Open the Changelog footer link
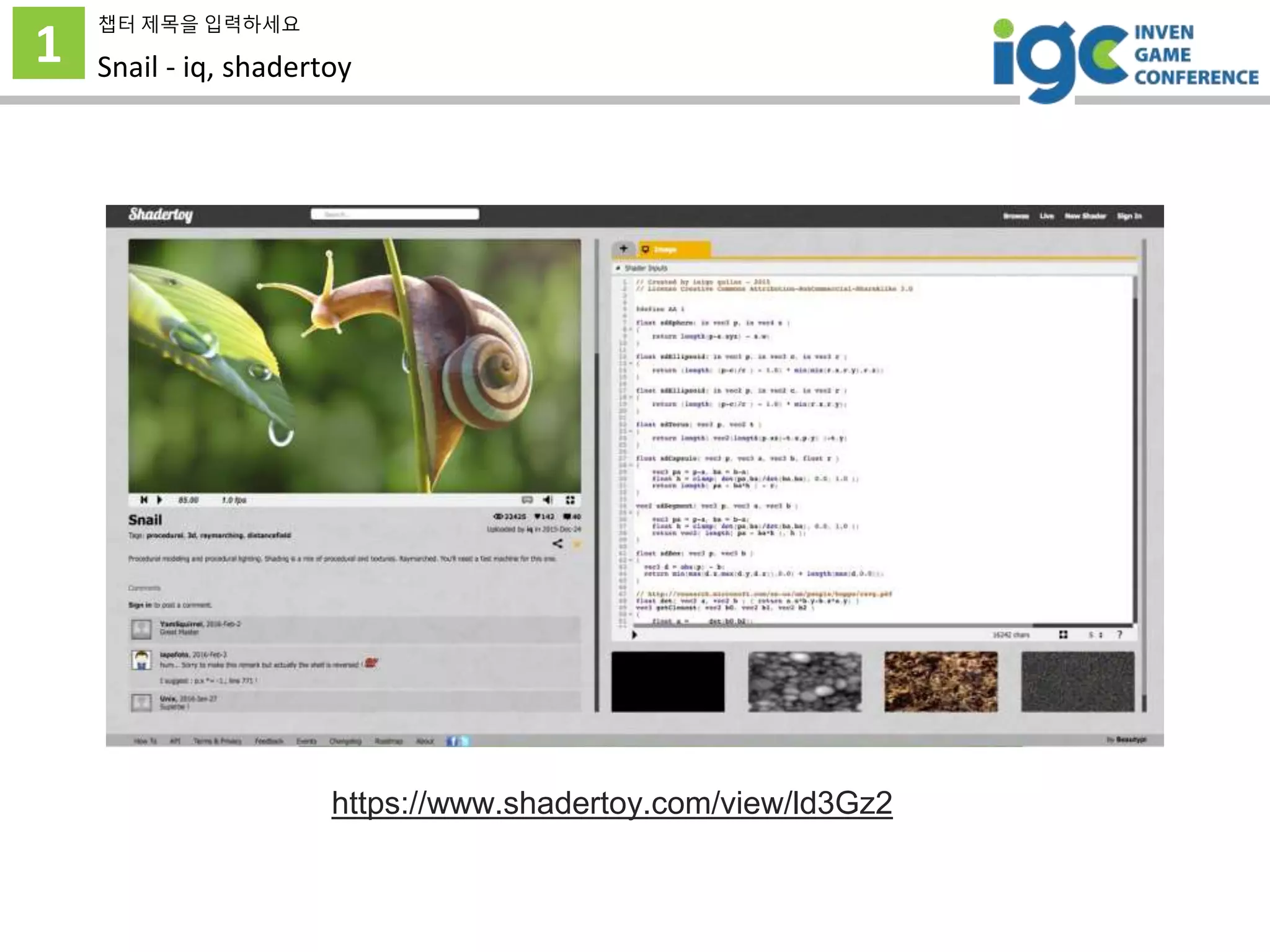The height and width of the screenshot is (952, 1270). tap(345, 741)
